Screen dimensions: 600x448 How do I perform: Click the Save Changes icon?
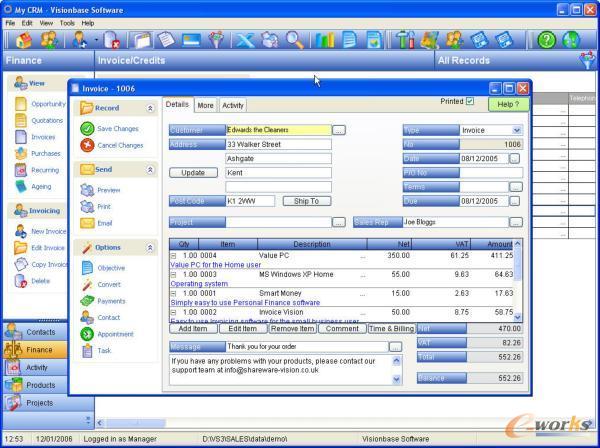(87, 128)
